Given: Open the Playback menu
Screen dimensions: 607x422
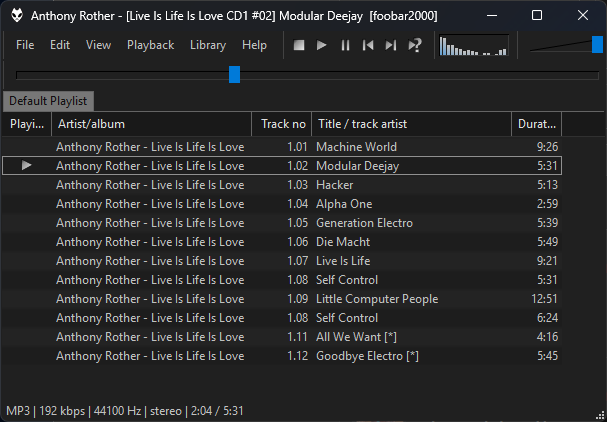Looking at the screenshot, I should (151, 45).
